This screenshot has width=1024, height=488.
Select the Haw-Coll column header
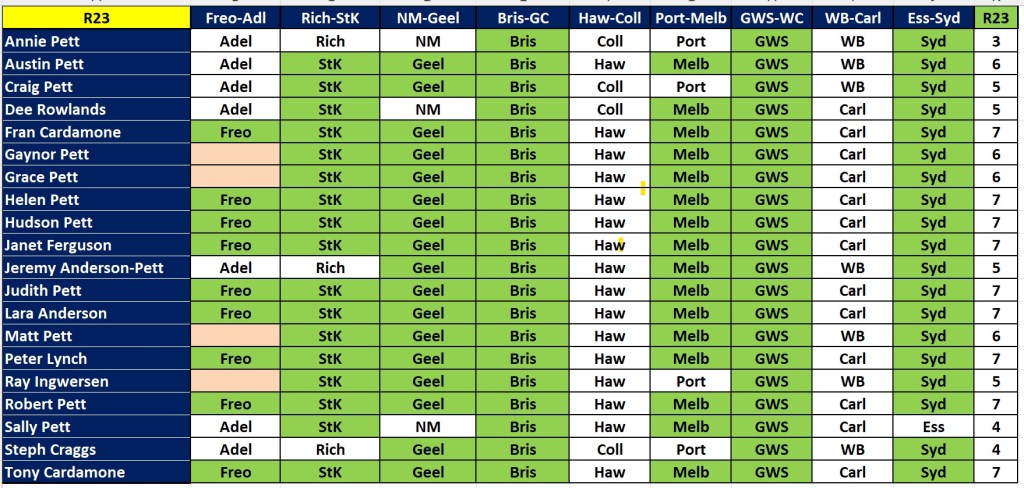point(609,18)
